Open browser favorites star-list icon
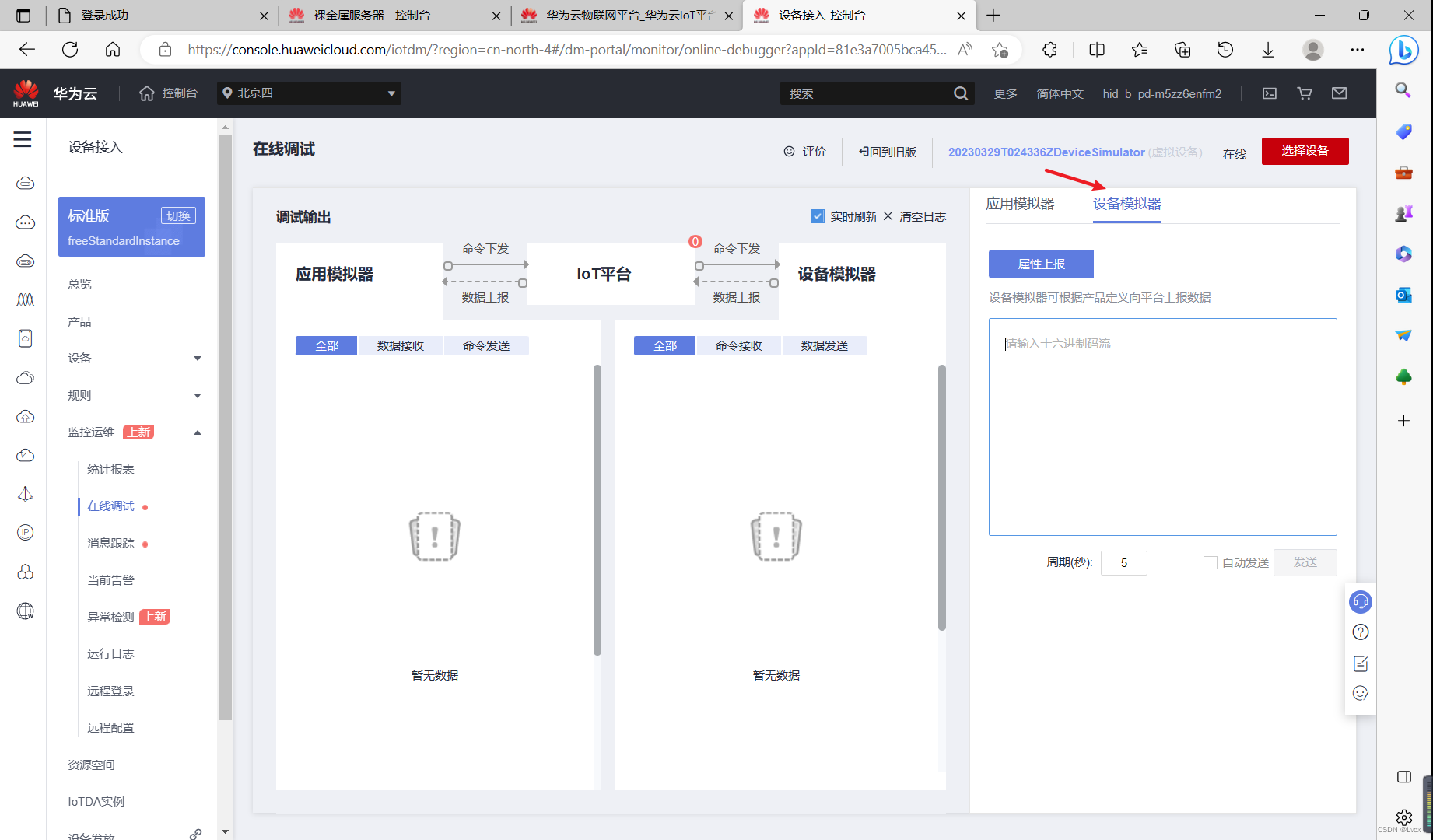 1140,50
